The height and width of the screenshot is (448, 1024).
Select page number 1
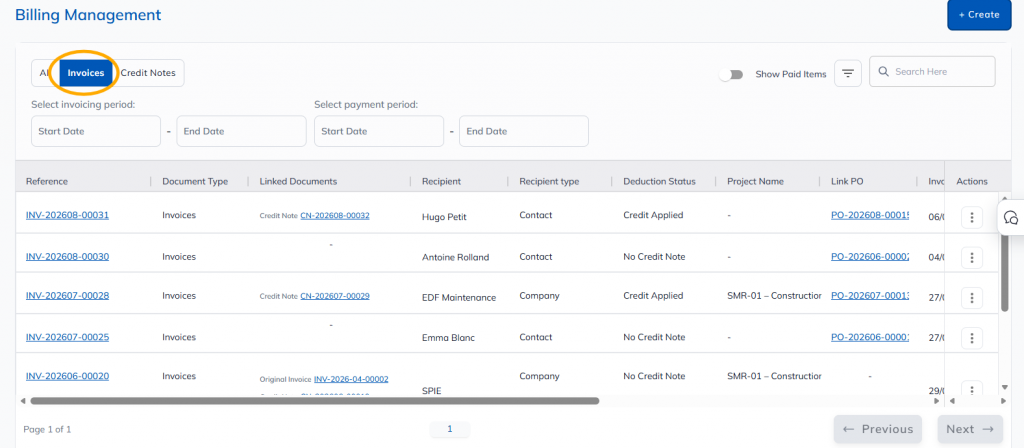[449, 429]
